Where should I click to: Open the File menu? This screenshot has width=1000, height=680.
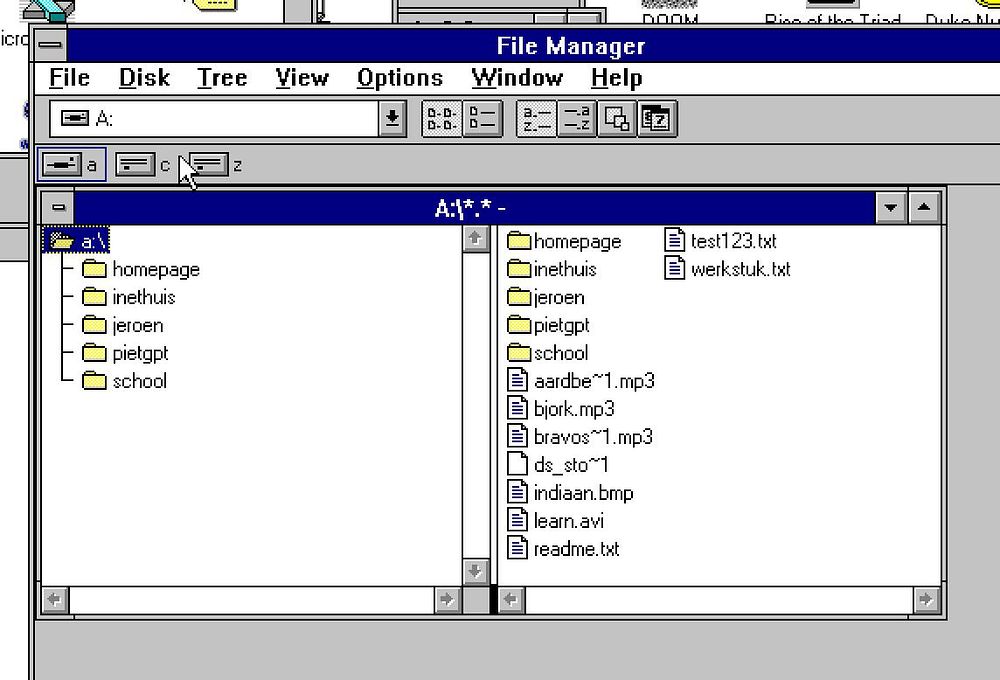tap(69, 78)
